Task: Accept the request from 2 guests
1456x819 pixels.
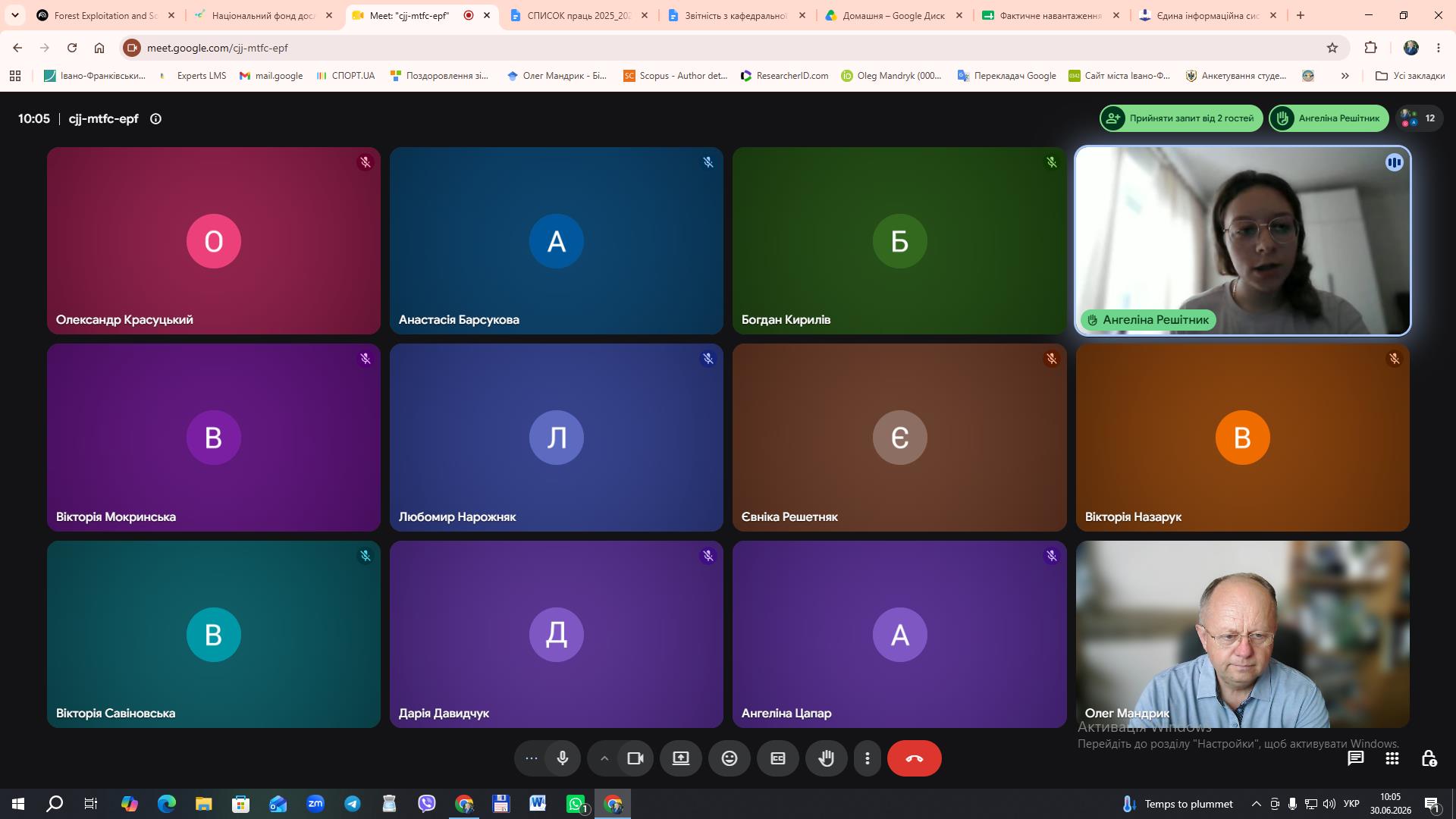Action: [x=1181, y=118]
